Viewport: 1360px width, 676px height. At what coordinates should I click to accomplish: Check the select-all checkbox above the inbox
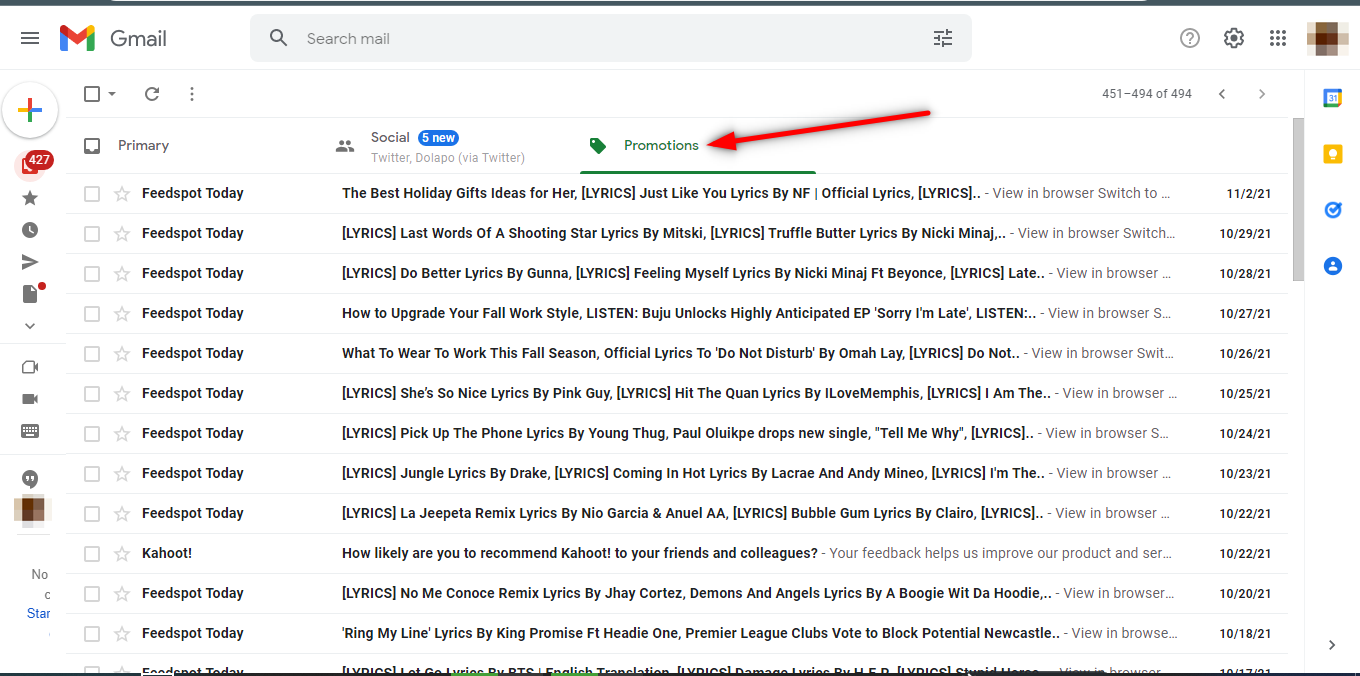(90, 93)
